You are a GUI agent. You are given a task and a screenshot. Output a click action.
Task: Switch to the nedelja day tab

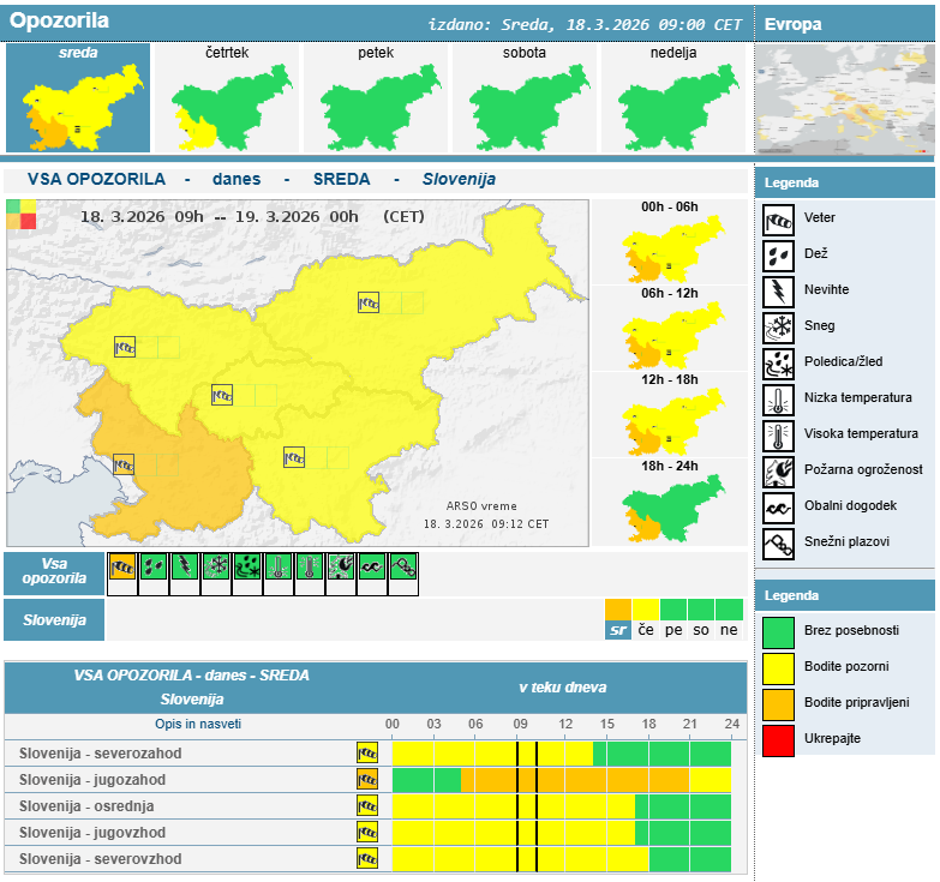(671, 98)
